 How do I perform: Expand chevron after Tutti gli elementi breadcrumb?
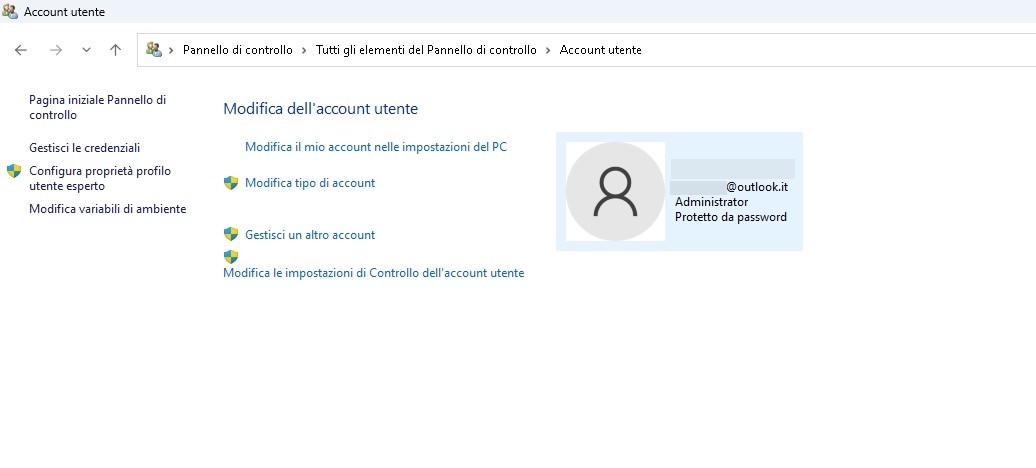tap(548, 50)
